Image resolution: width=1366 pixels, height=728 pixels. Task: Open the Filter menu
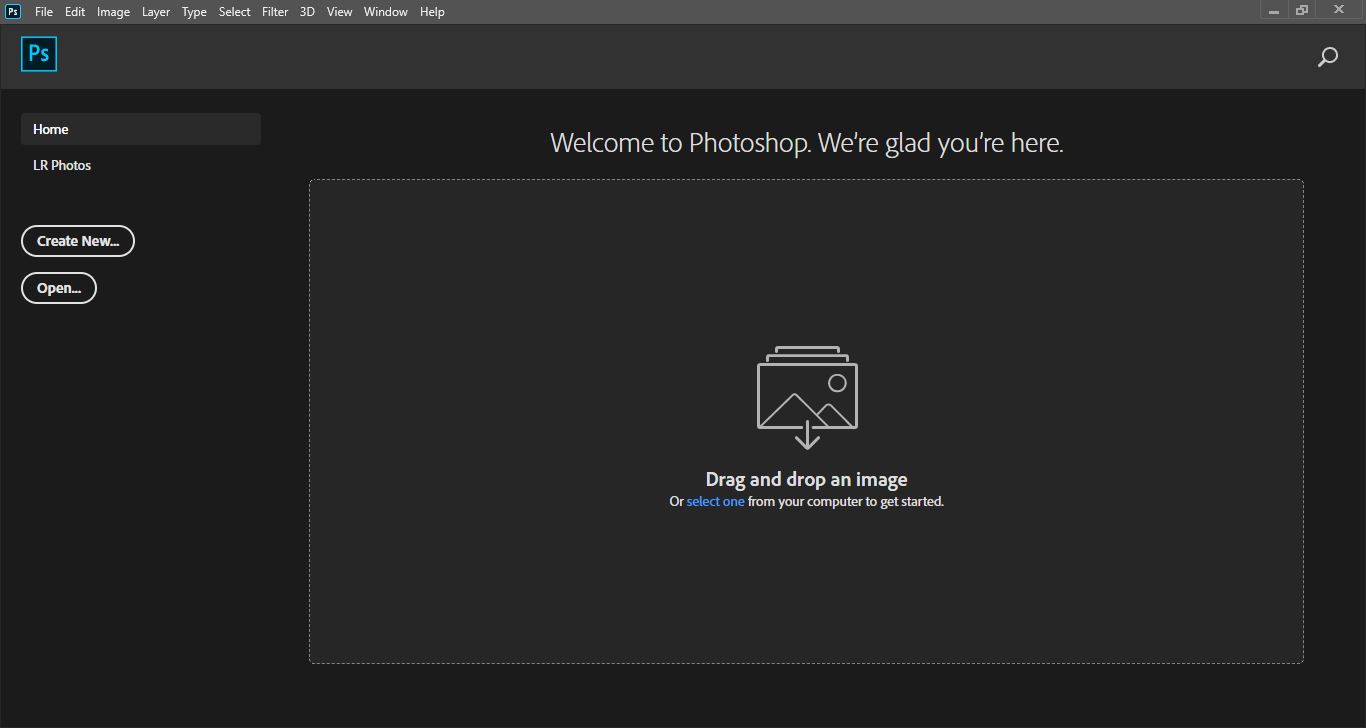(x=274, y=11)
